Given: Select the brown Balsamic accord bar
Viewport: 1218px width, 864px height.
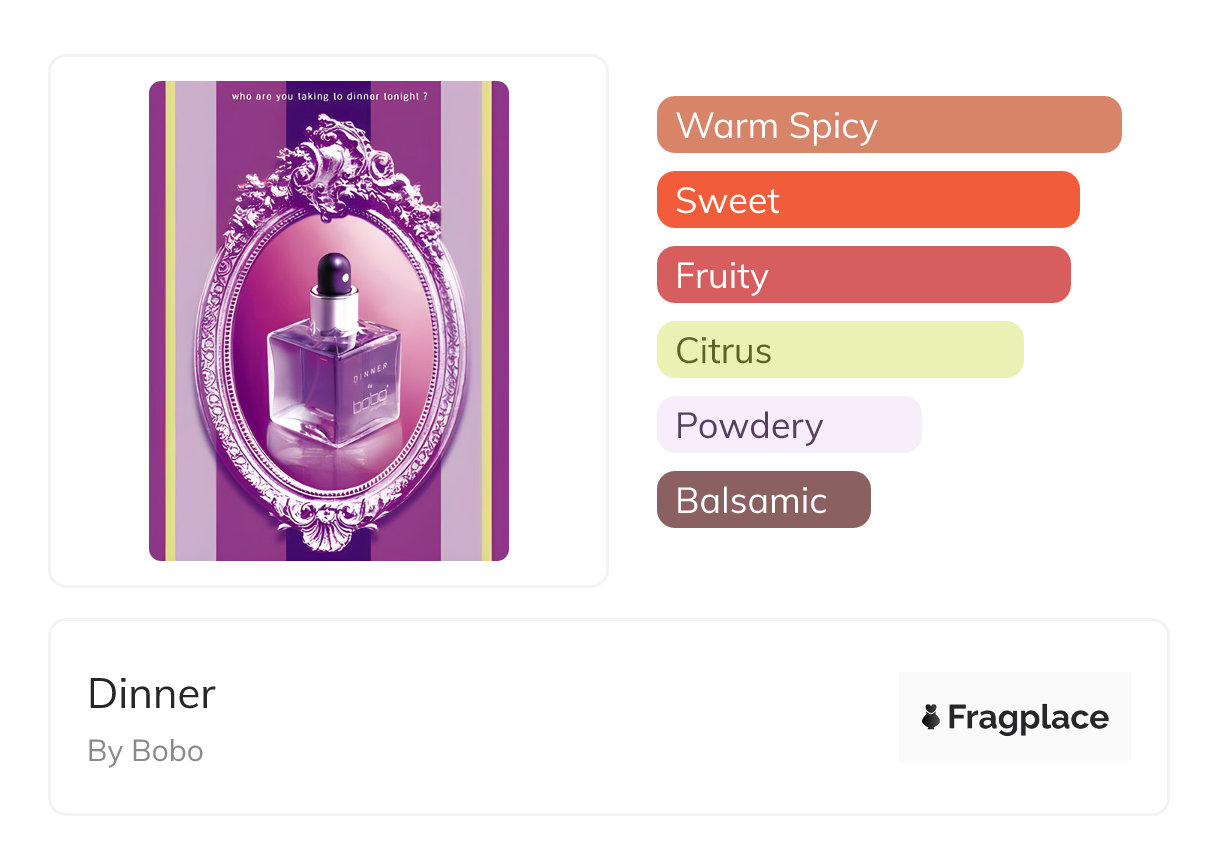Looking at the screenshot, I should 763,500.
